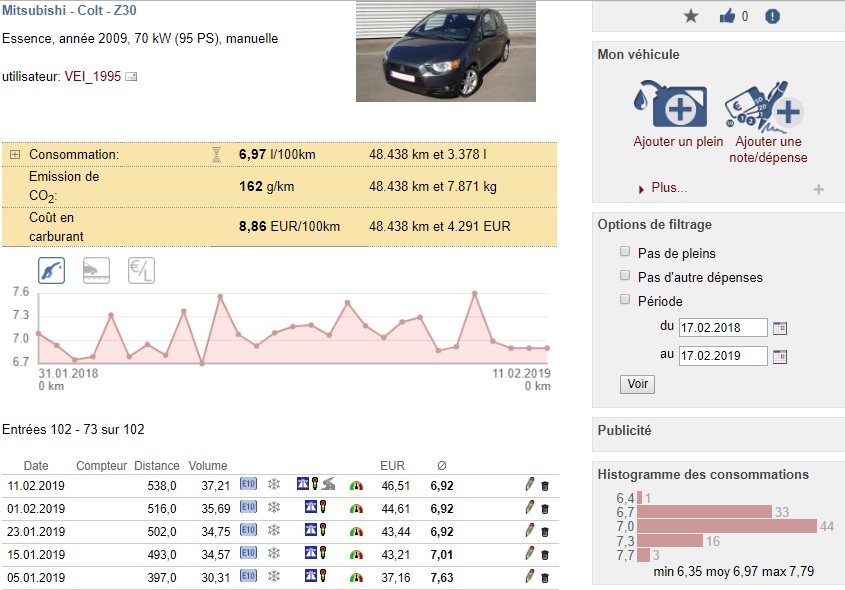
Task: Edit the 15.01.2019 entry
Action: coord(530,553)
